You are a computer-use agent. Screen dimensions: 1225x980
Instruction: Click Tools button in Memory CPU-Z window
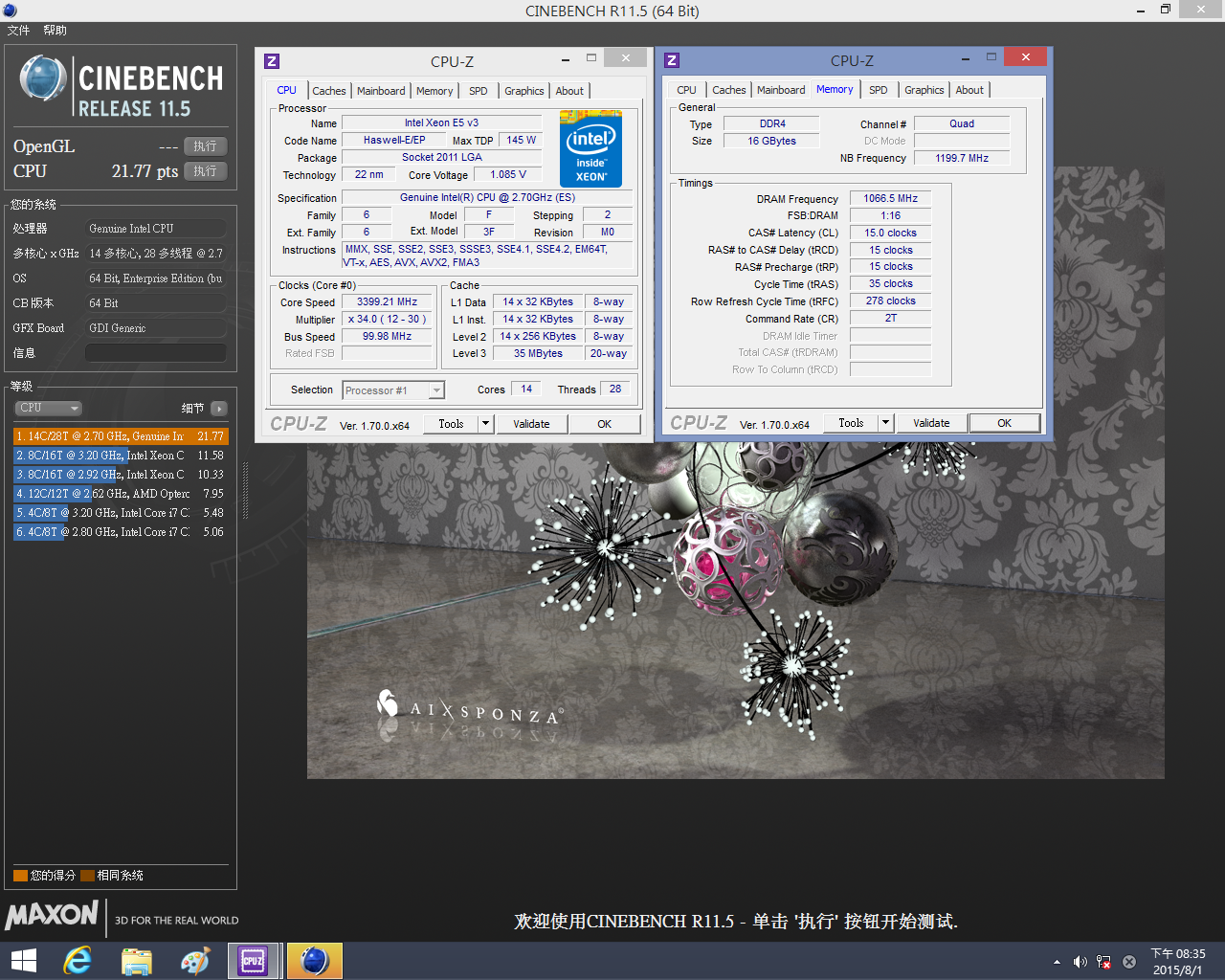pyautogui.click(x=851, y=423)
